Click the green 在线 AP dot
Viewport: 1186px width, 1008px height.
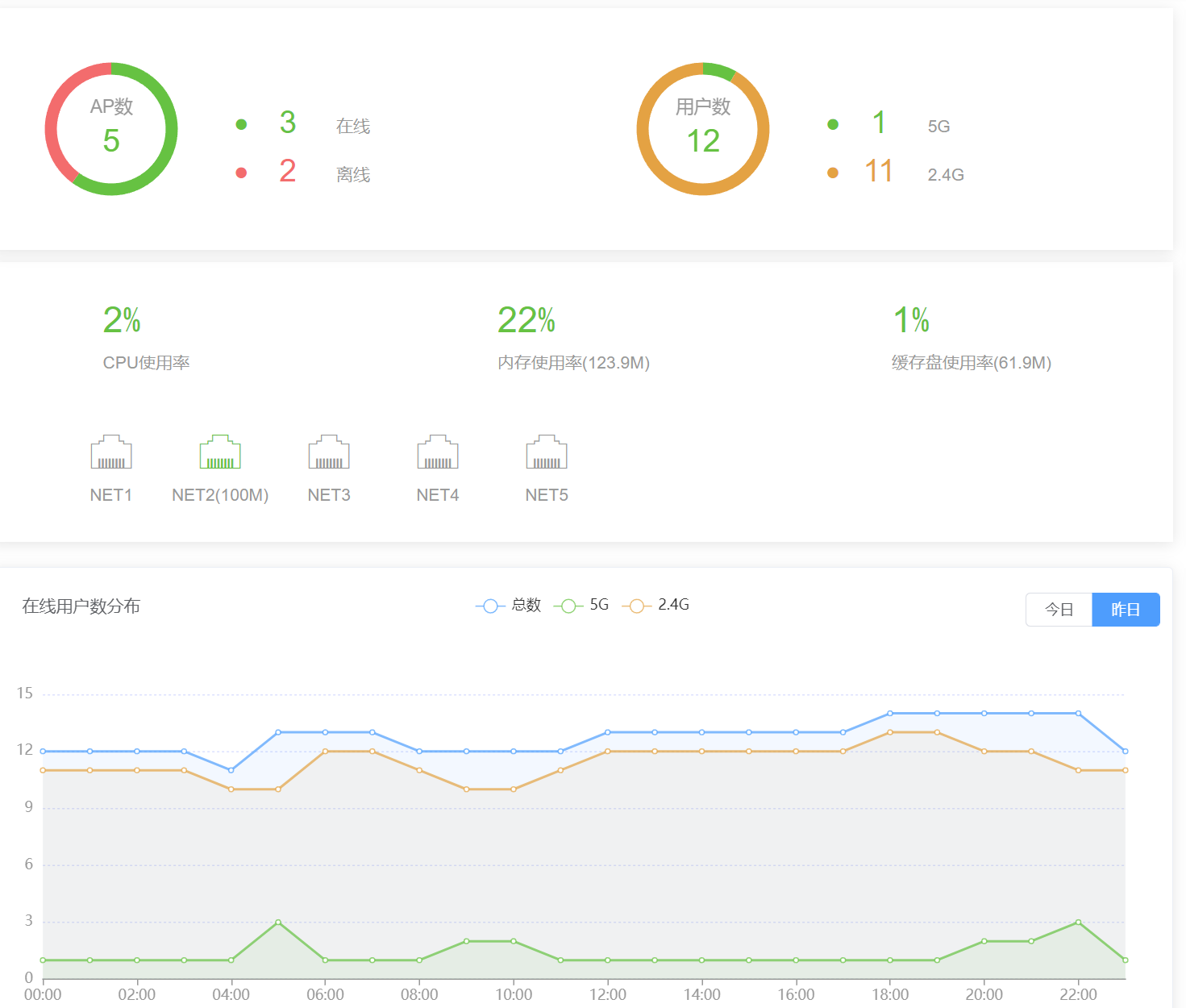241,124
